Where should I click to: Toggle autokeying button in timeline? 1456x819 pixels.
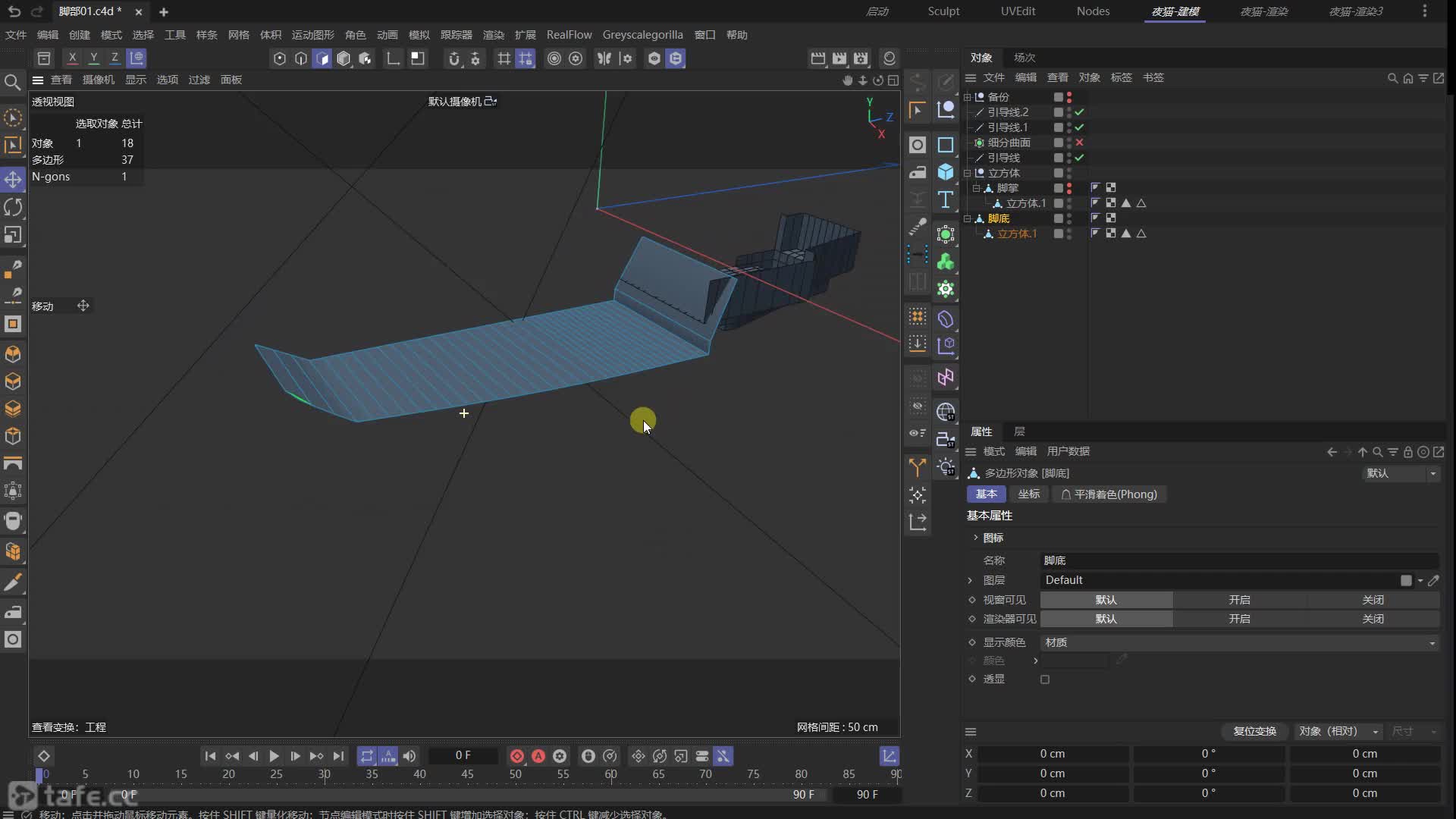[x=538, y=756]
